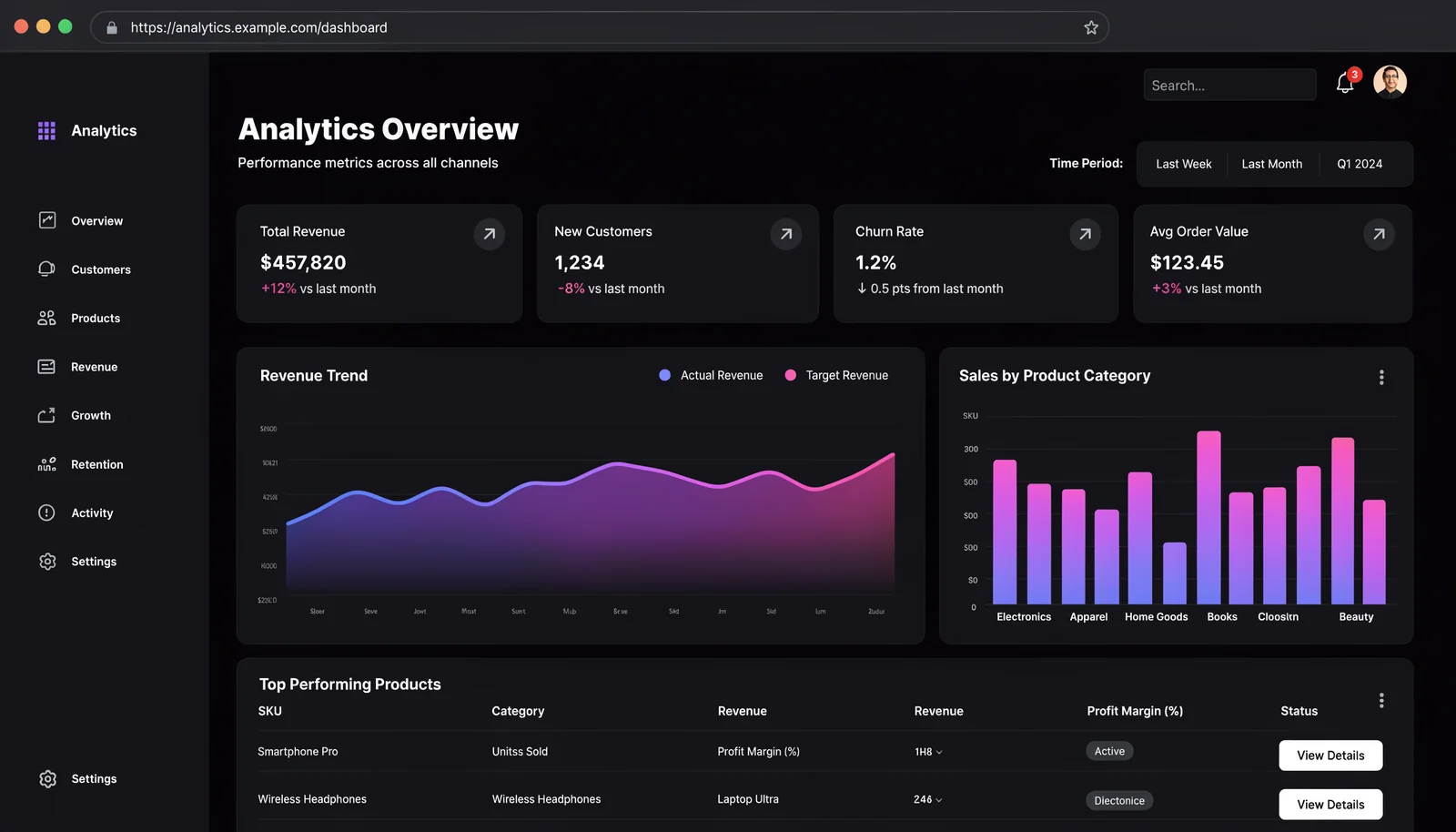The height and width of the screenshot is (832, 1456).
Task: Open the user profile avatar
Action: tap(1390, 82)
